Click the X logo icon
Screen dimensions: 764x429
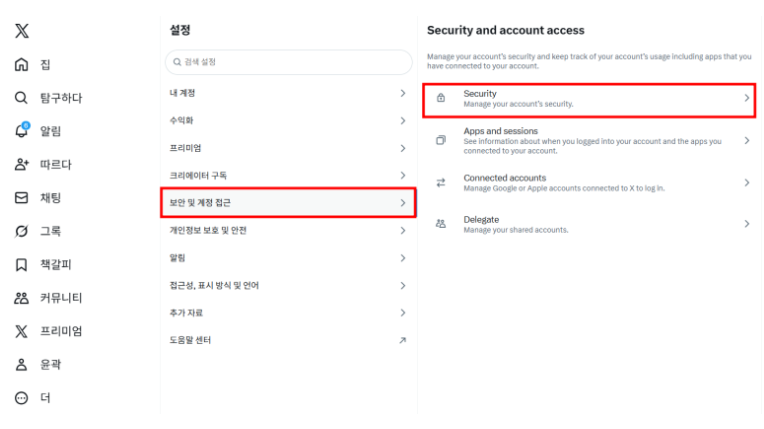point(21,31)
